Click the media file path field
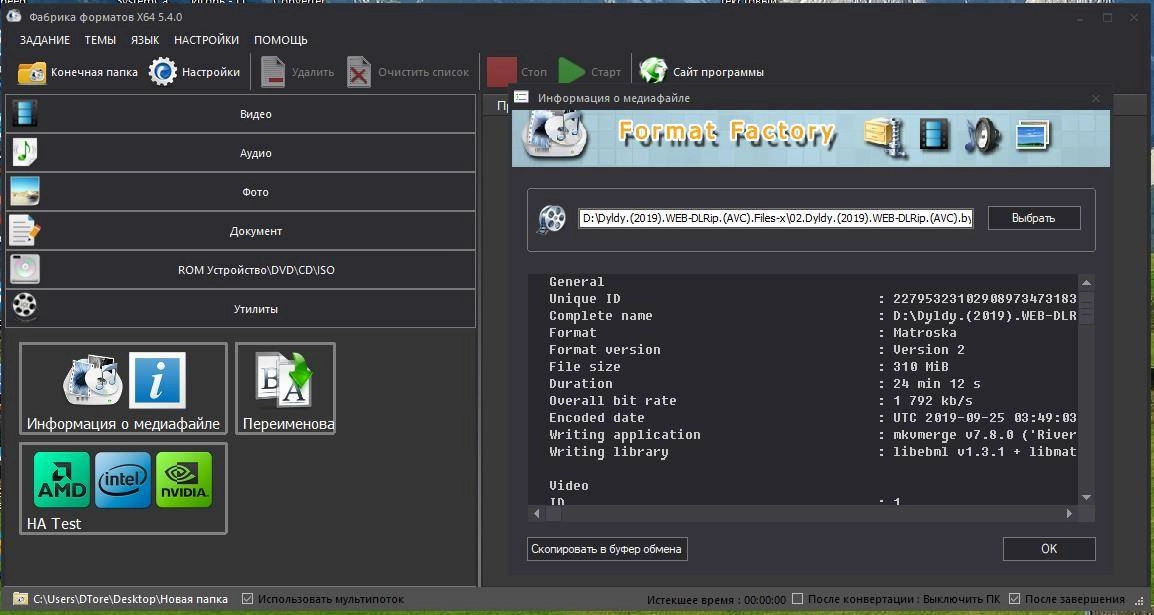The height and width of the screenshot is (615, 1154). (x=776, y=218)
